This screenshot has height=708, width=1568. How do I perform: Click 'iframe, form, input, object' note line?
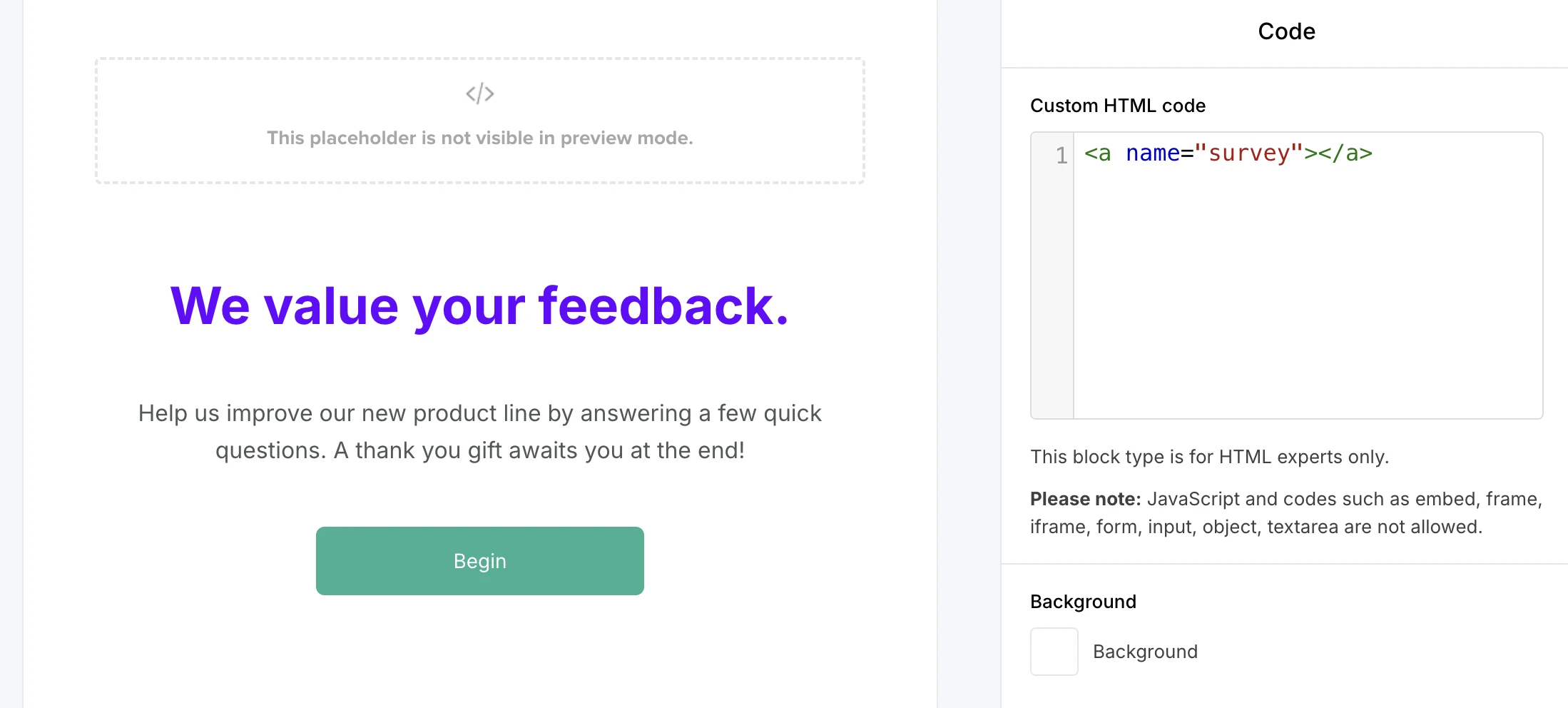point(1256,527)
